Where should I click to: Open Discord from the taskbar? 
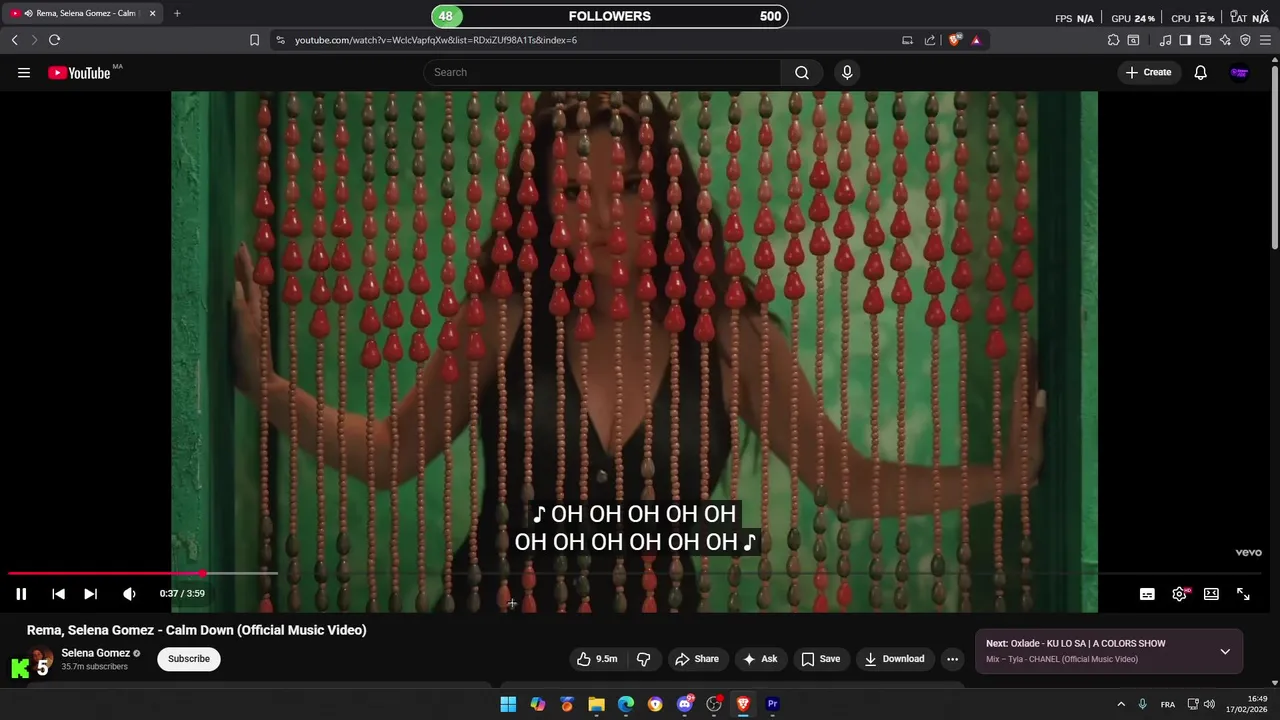point(685,704)
